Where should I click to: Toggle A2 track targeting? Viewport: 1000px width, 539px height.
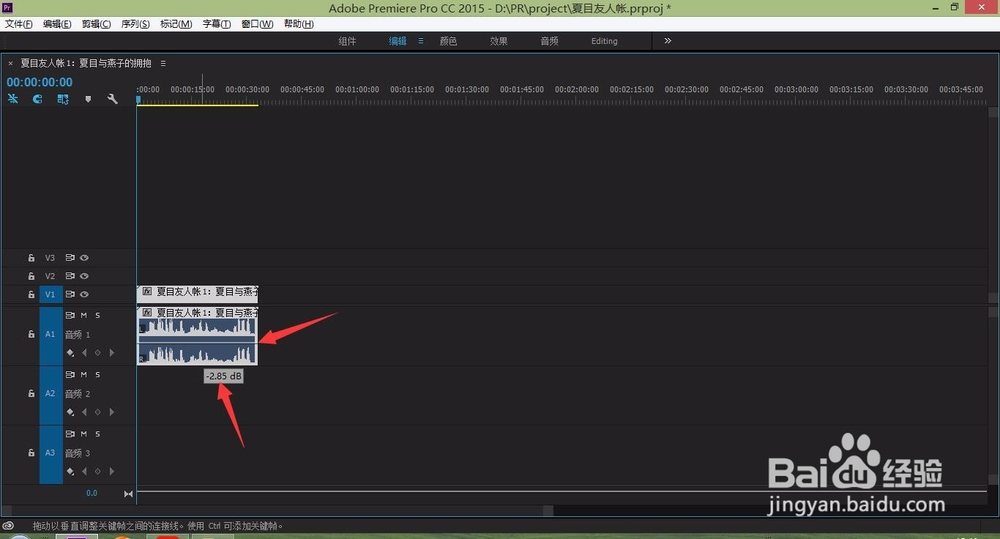coord(50,394)
